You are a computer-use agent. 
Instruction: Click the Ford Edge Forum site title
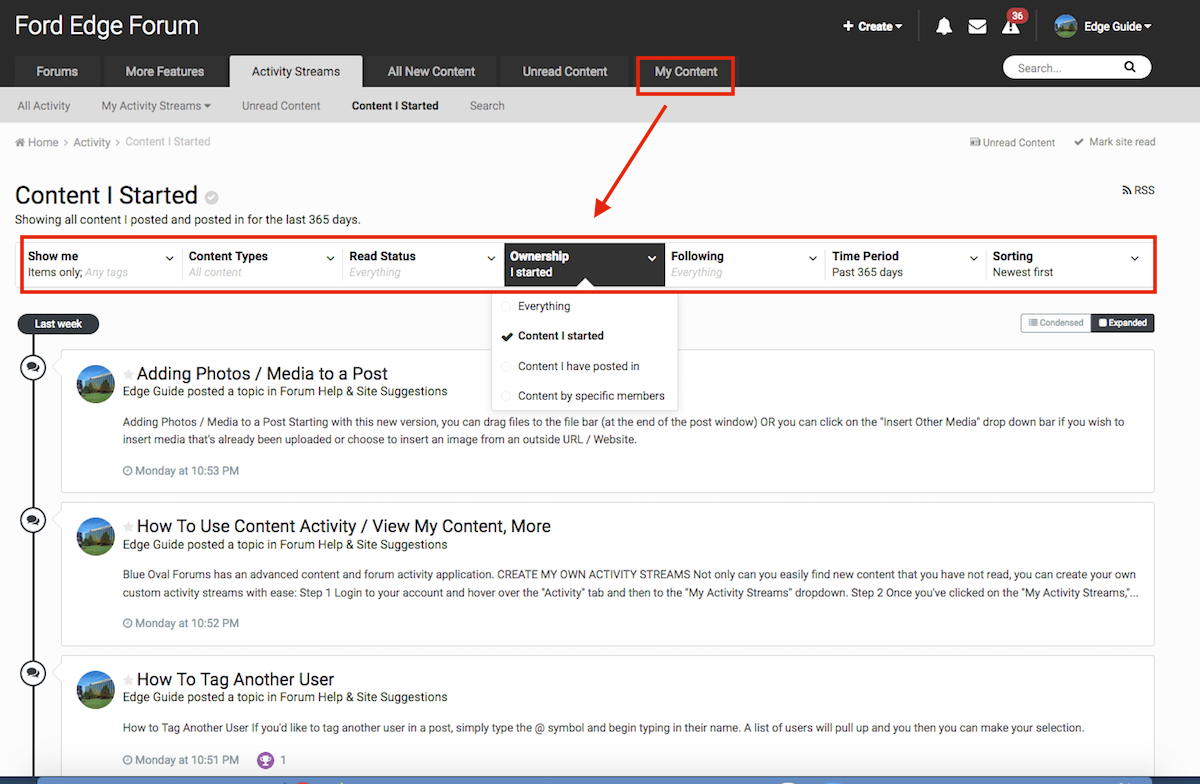[107, 26]
